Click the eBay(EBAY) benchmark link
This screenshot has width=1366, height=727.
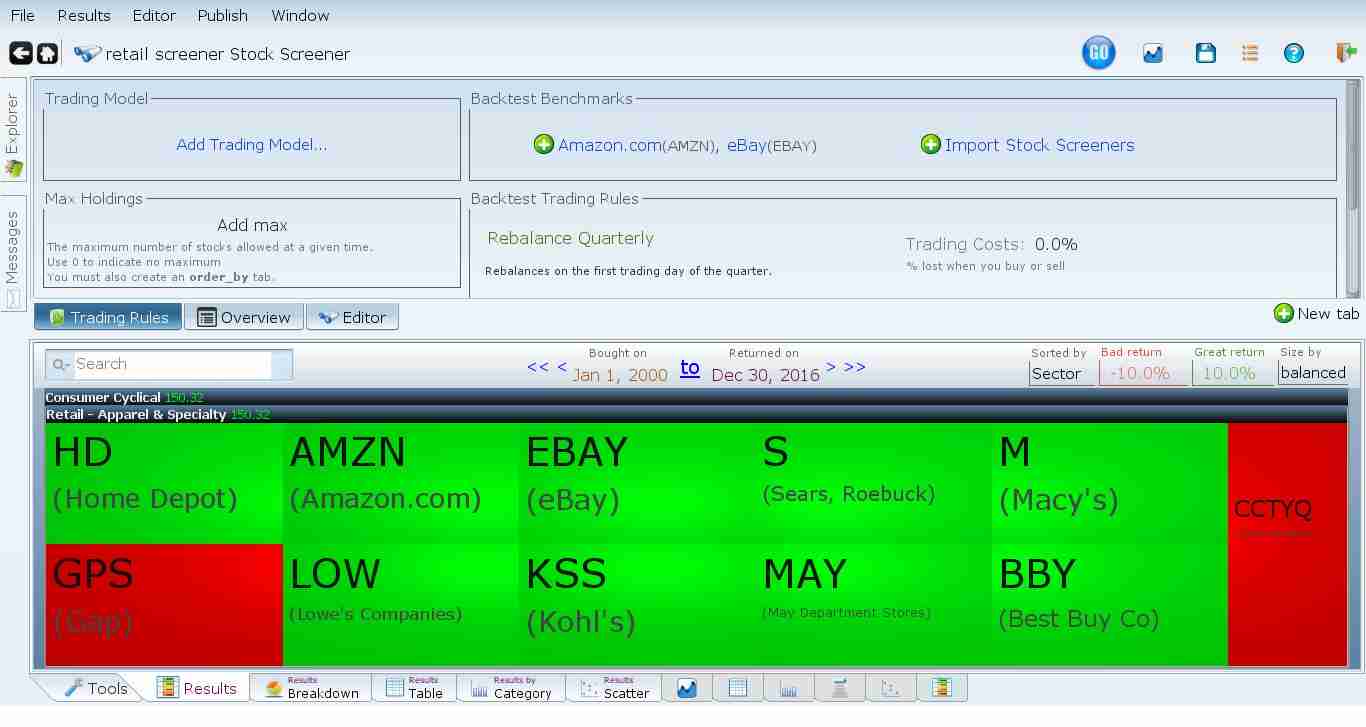pos(772,145)
